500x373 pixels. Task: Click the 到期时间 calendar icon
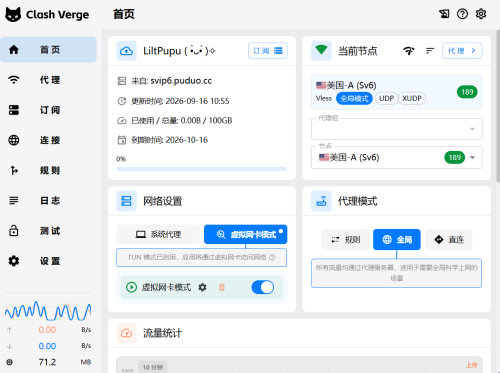click(x=122, y=140)
